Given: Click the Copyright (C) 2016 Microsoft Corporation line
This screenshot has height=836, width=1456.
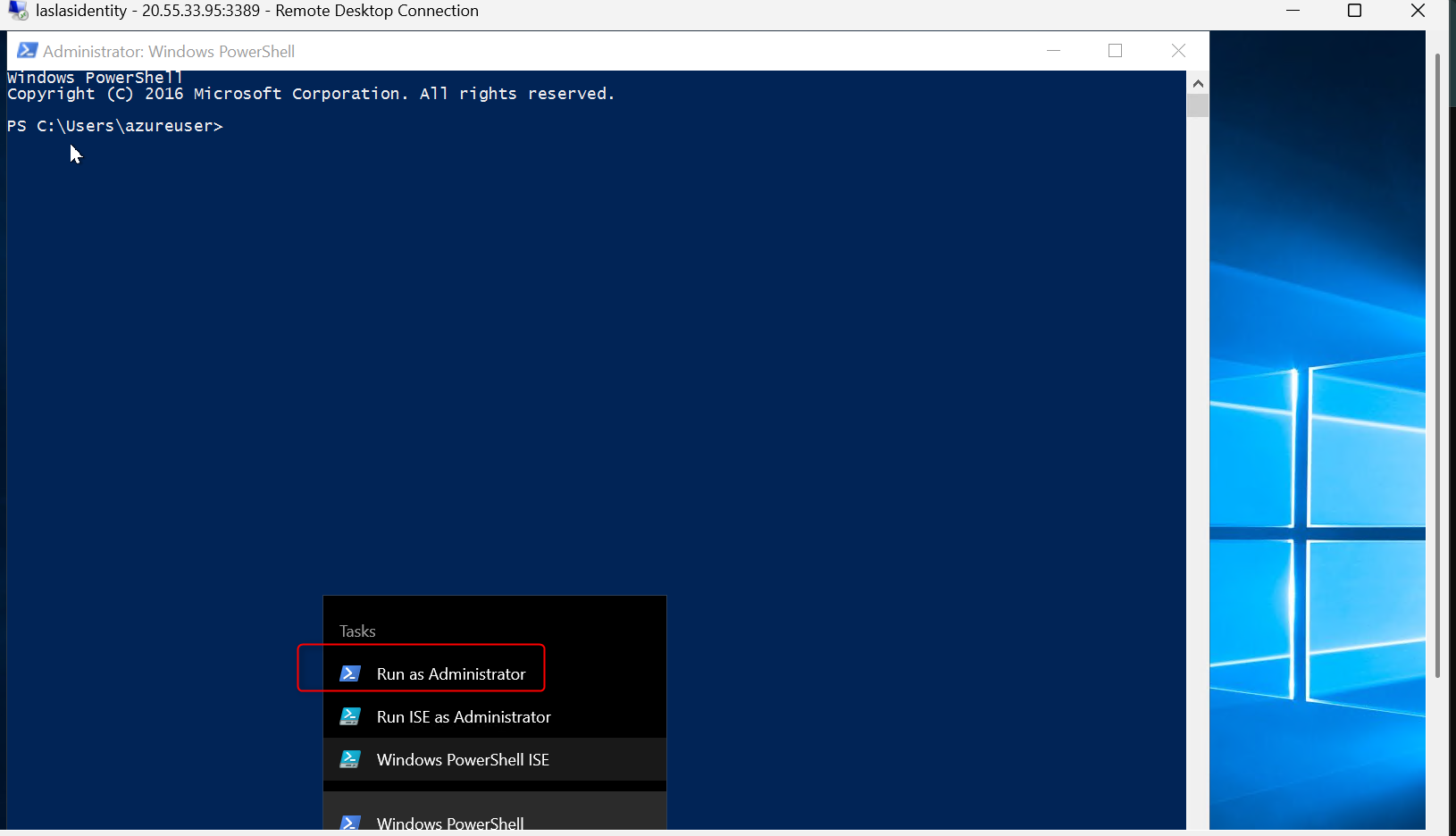Looking at the screenshot, I should tap(311, 94).
